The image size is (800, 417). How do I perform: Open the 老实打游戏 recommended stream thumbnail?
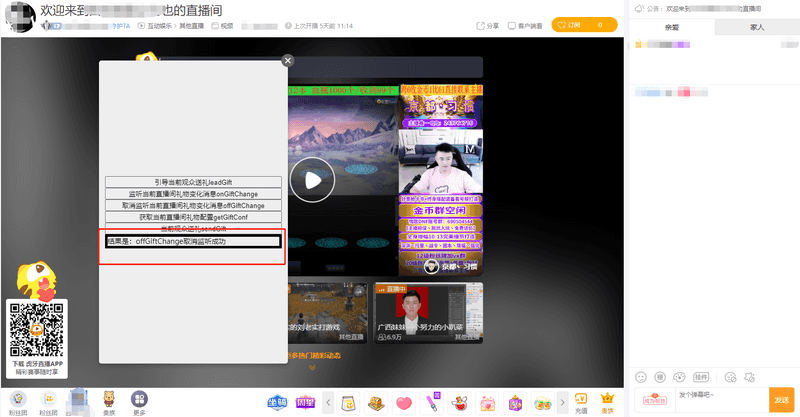pyautogui.click(x=328, y=312)
